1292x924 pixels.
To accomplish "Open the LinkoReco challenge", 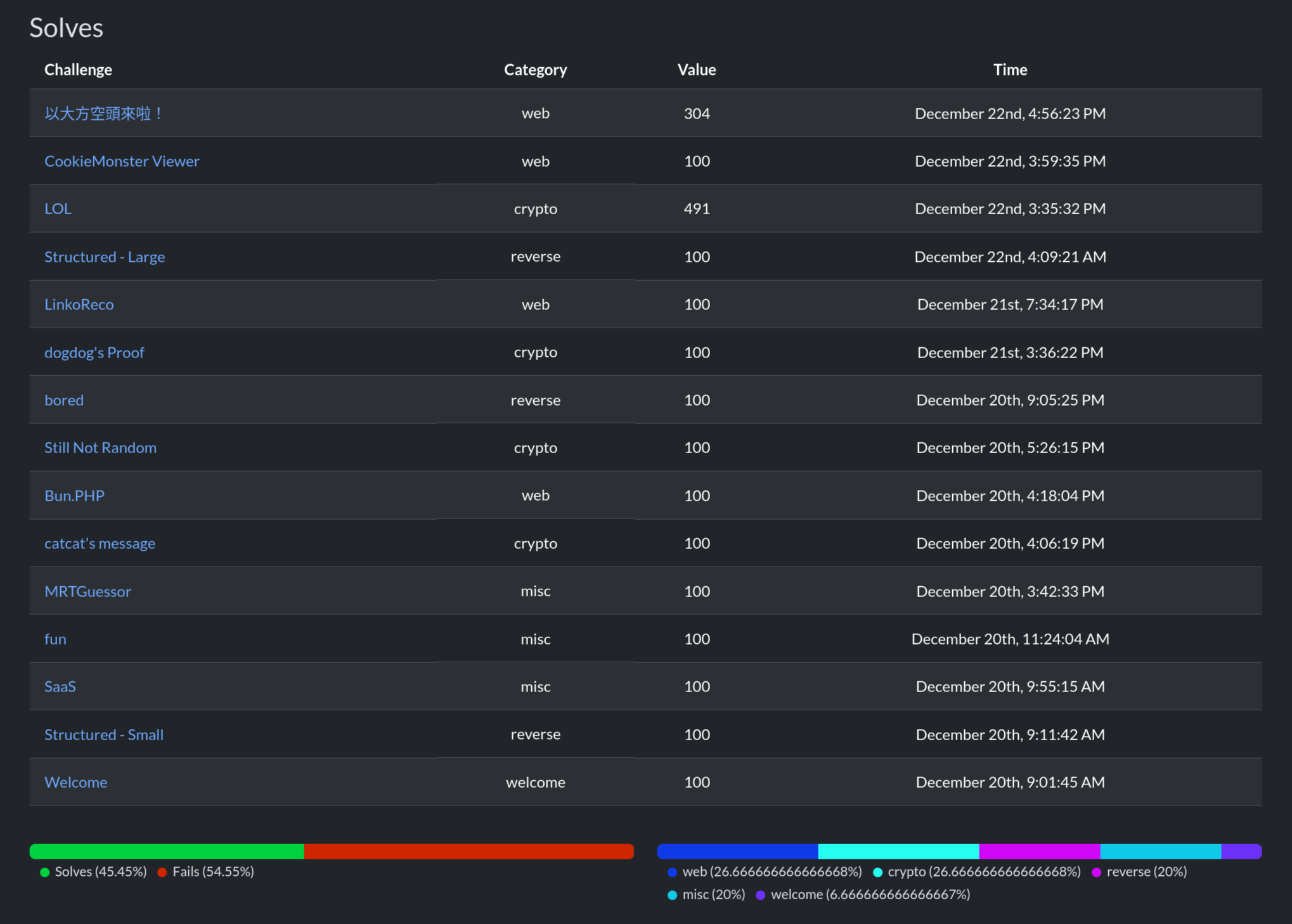I will [79, 304].
